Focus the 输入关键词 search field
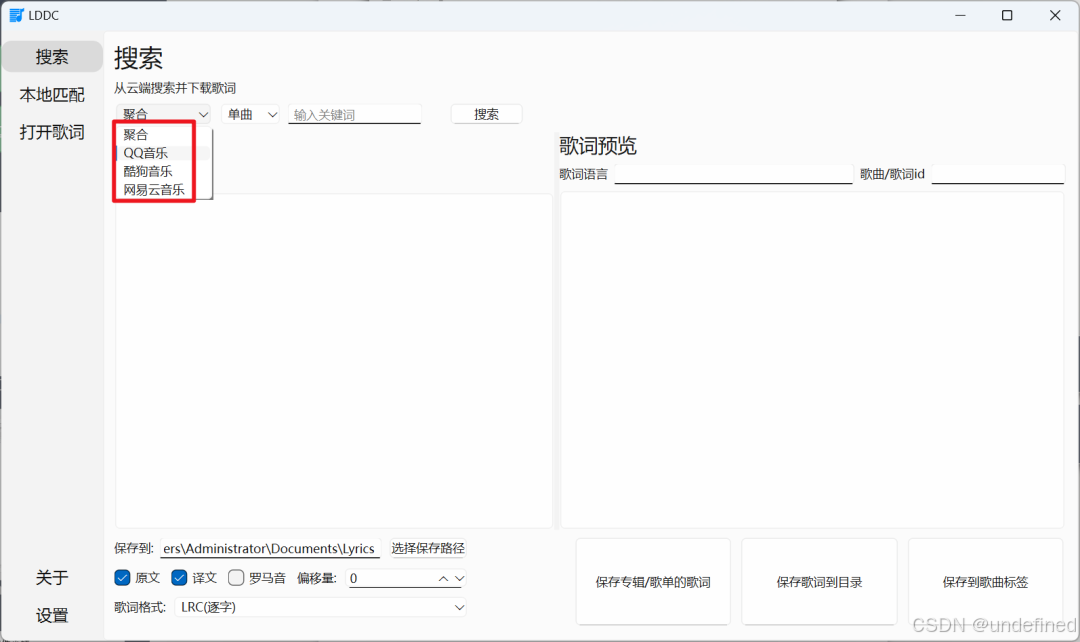The height and width of the screenshot is (642, 1080). tap(354, 114)
